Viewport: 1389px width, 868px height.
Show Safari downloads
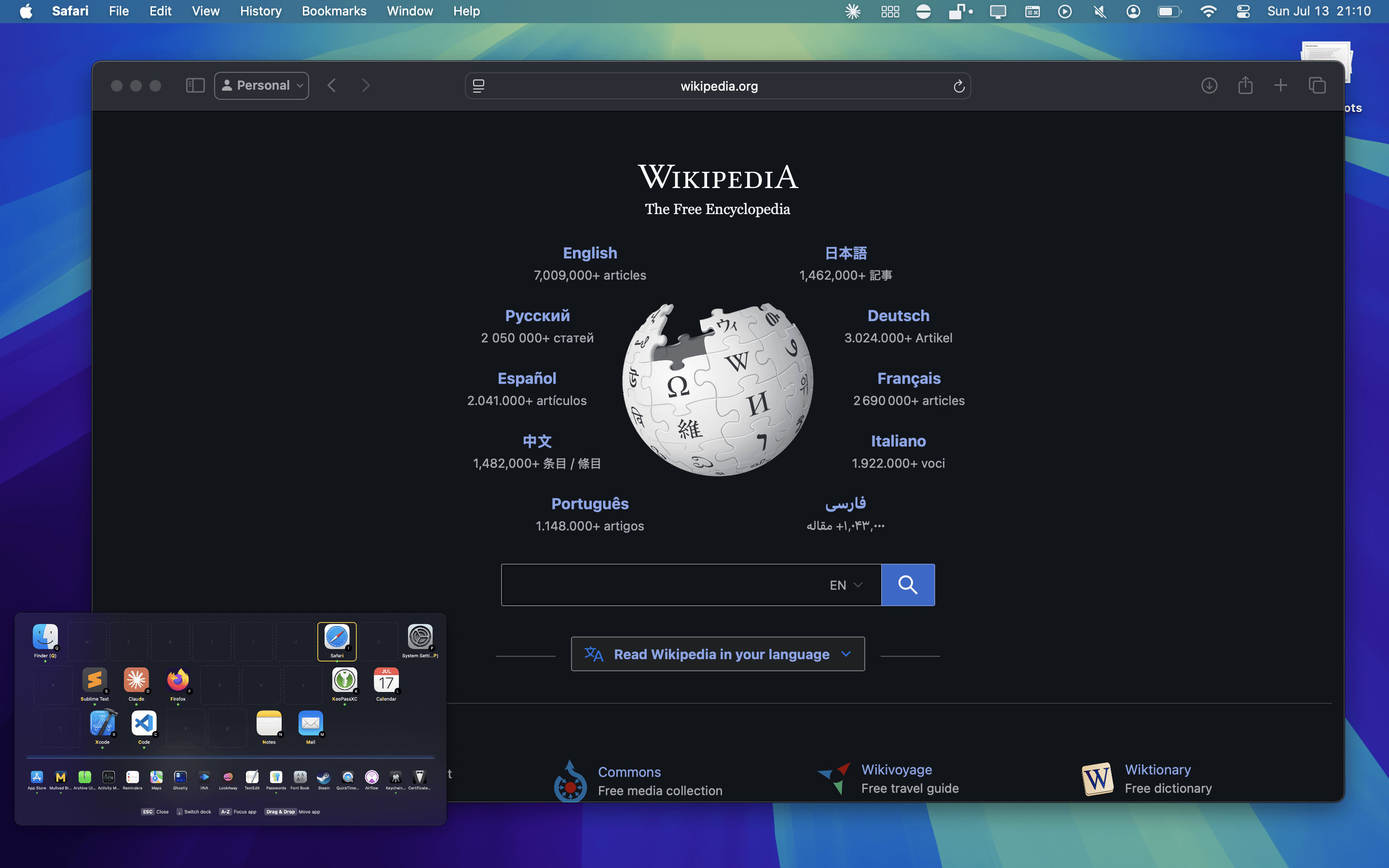click(1210, 85)
